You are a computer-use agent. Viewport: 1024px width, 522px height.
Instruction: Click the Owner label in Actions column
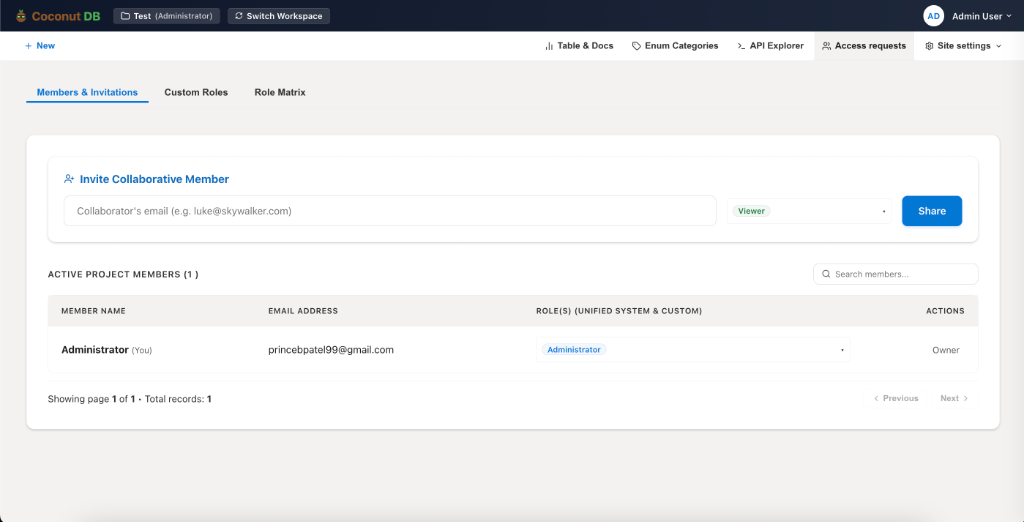click(x=946, y=350)
